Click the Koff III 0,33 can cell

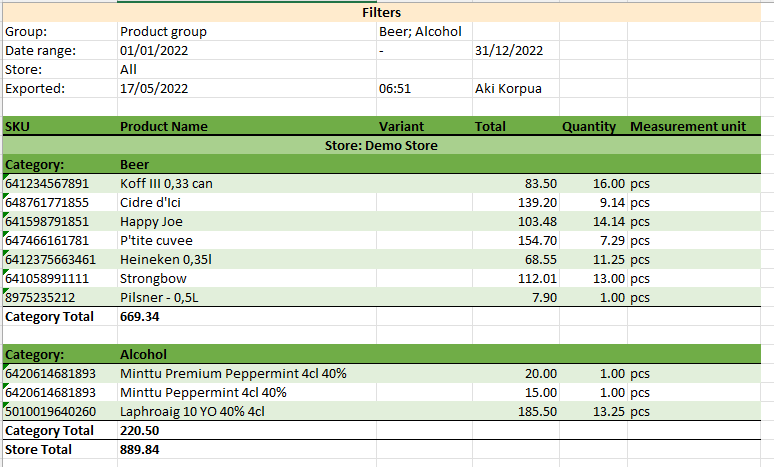click(166, 184)
